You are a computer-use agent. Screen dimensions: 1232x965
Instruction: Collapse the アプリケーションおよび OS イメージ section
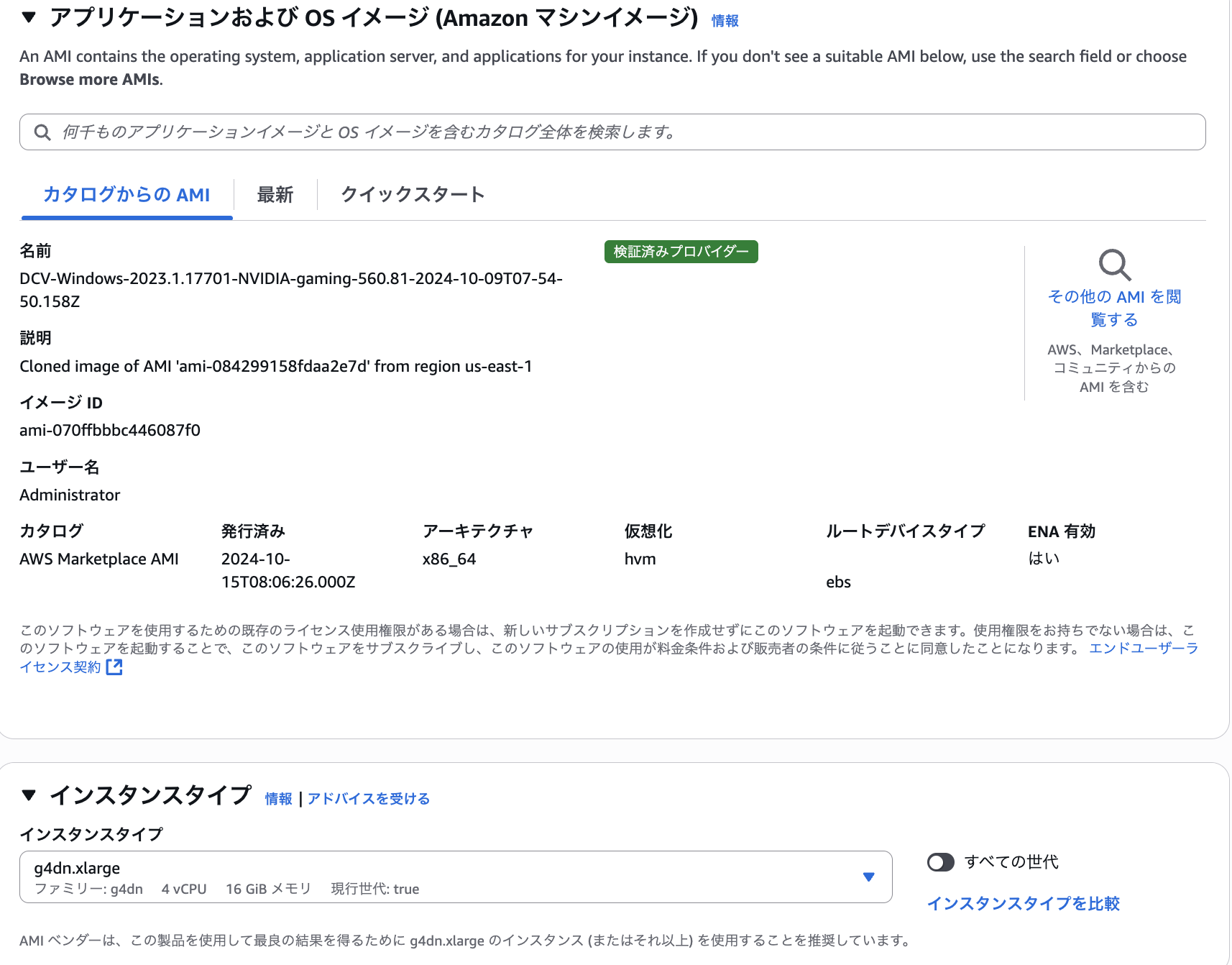coord(29,17)
